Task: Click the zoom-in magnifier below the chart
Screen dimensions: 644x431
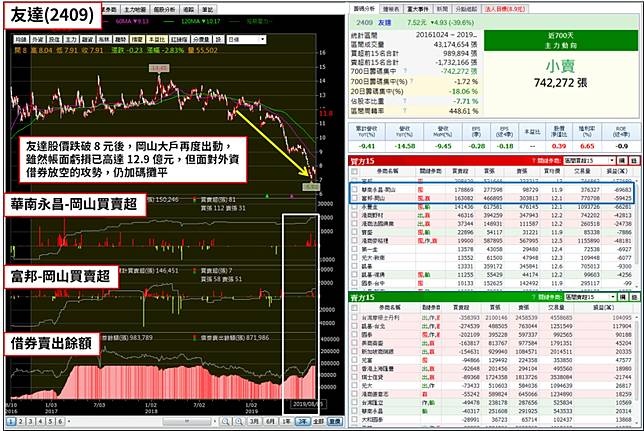Action: [239, 421]
